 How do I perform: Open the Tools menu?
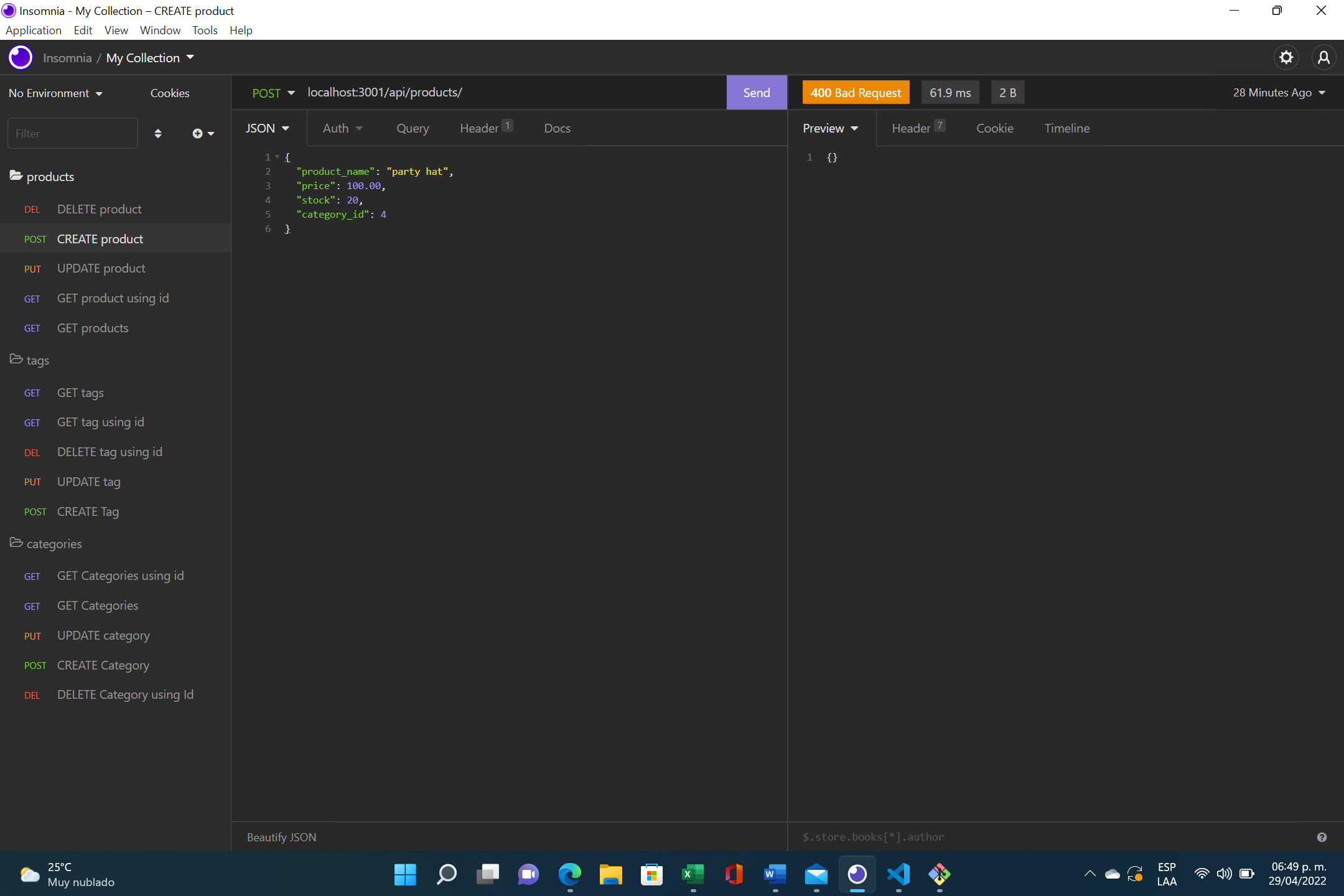(205, 30)
